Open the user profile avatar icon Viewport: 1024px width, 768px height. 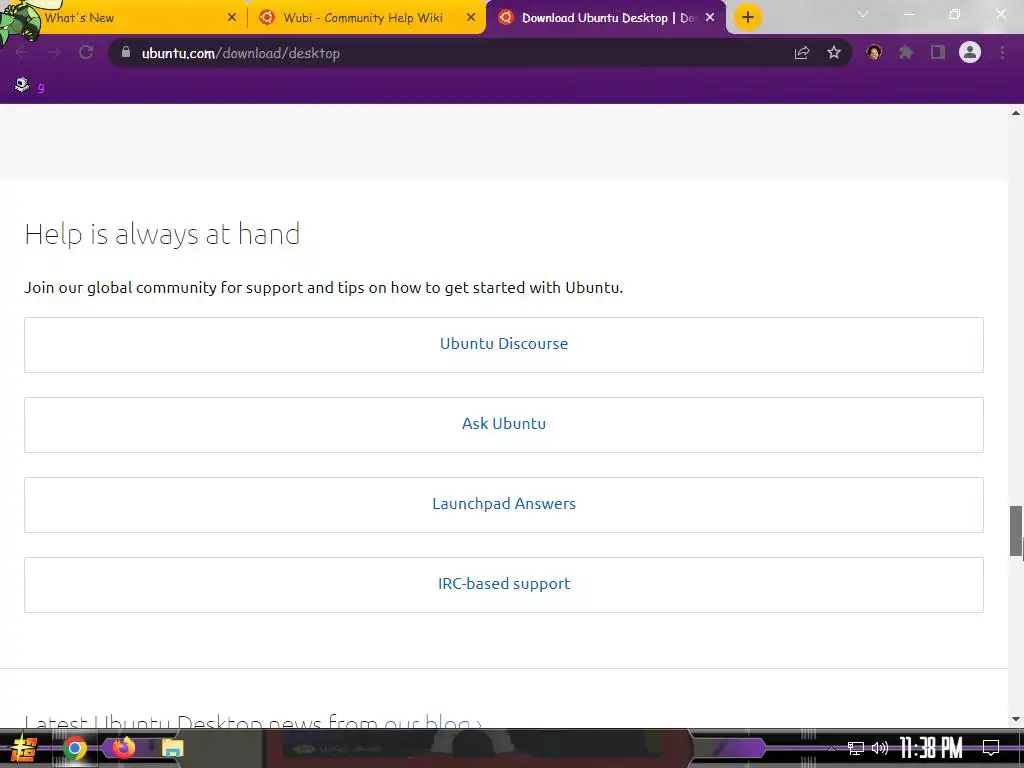tap(970, 52)
